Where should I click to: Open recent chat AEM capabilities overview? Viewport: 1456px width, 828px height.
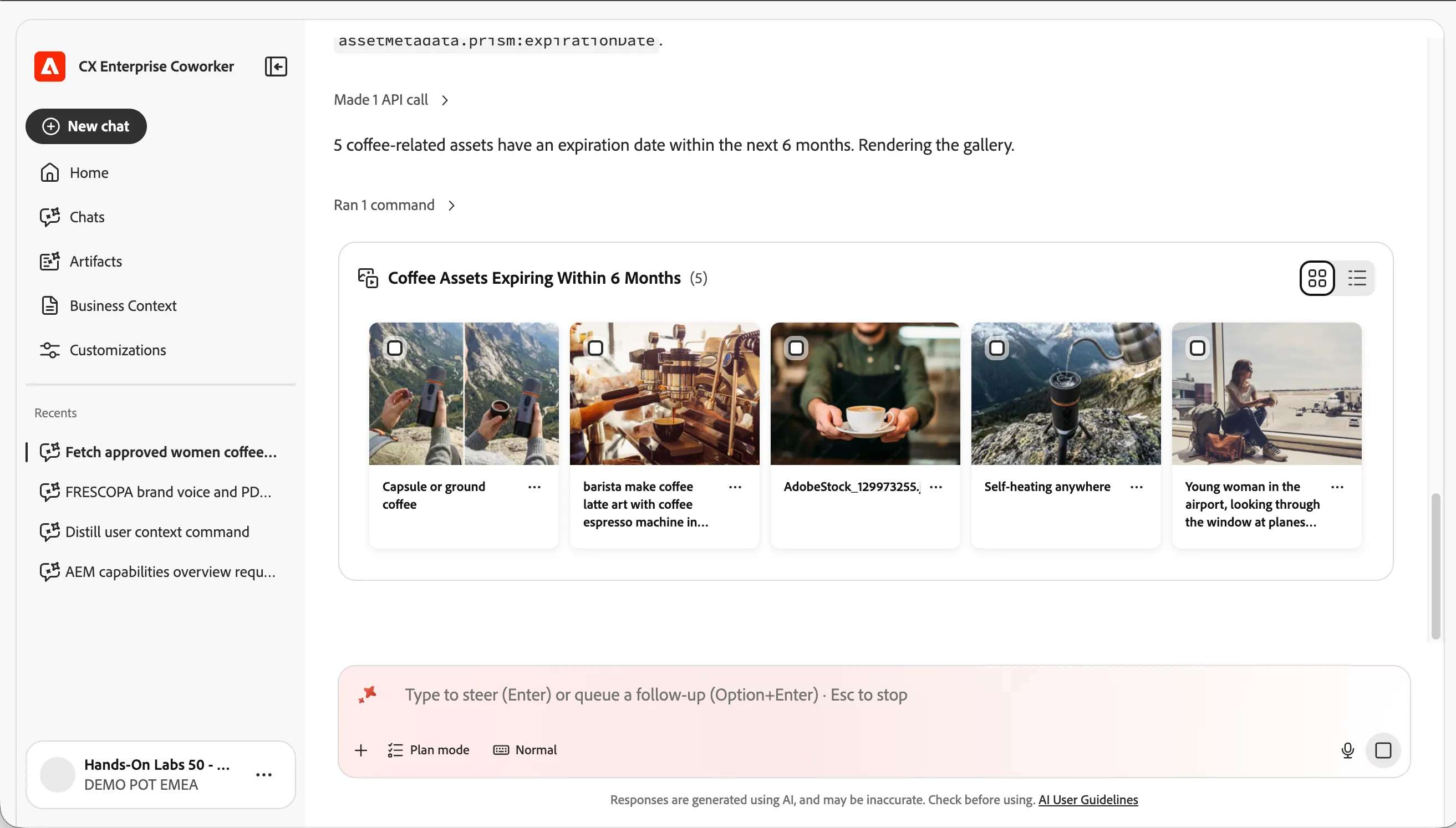click(160, 571)
